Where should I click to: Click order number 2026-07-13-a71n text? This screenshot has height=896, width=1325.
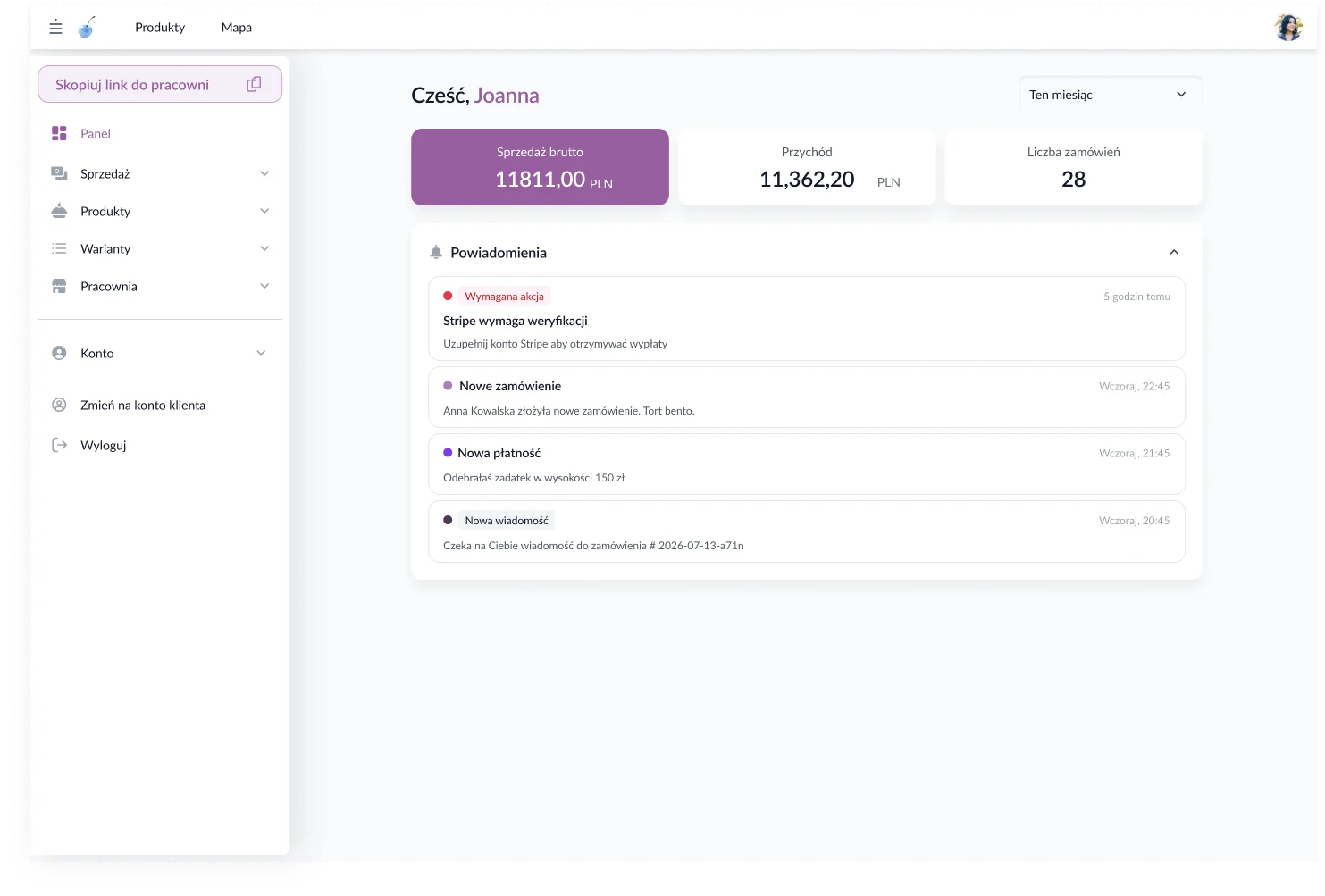tap(701, 546)
